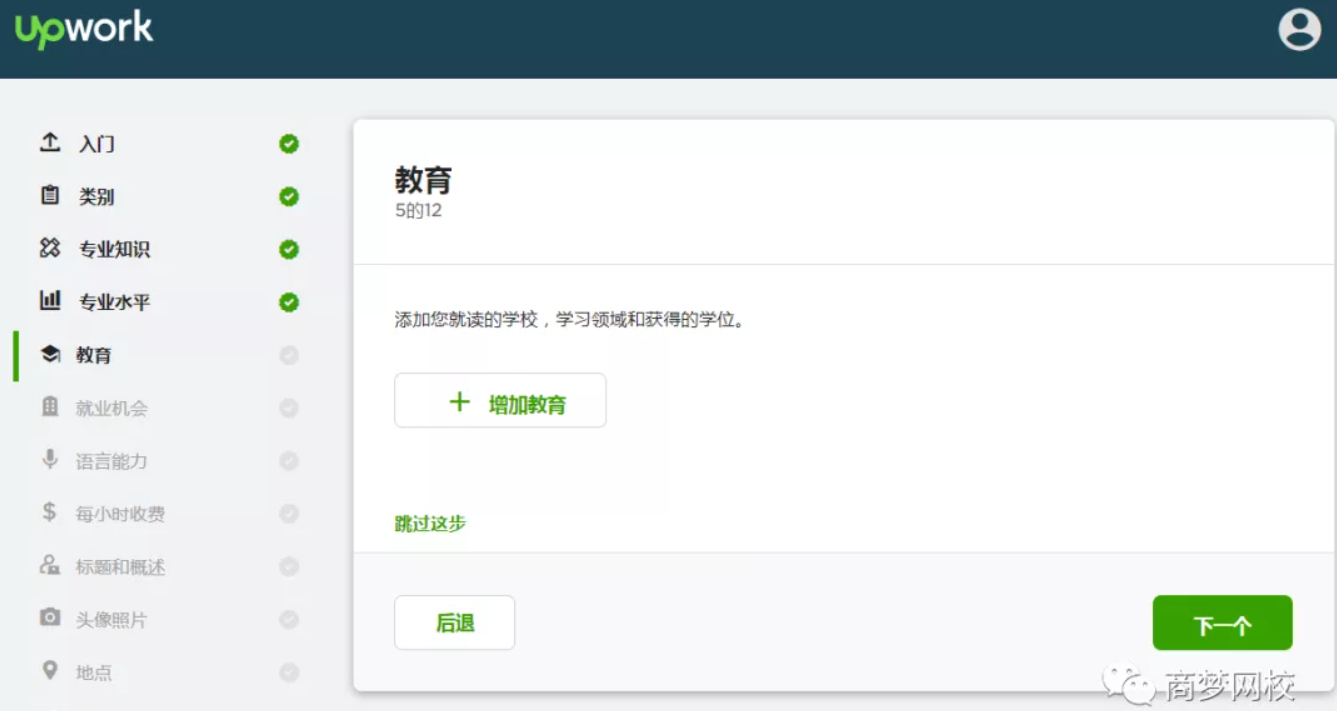Image resolution: width=1337 pixels, height=711 pixels.
Task: Open the 标题和概述 step
Action: pyautogui.click(x=121, y=567)
